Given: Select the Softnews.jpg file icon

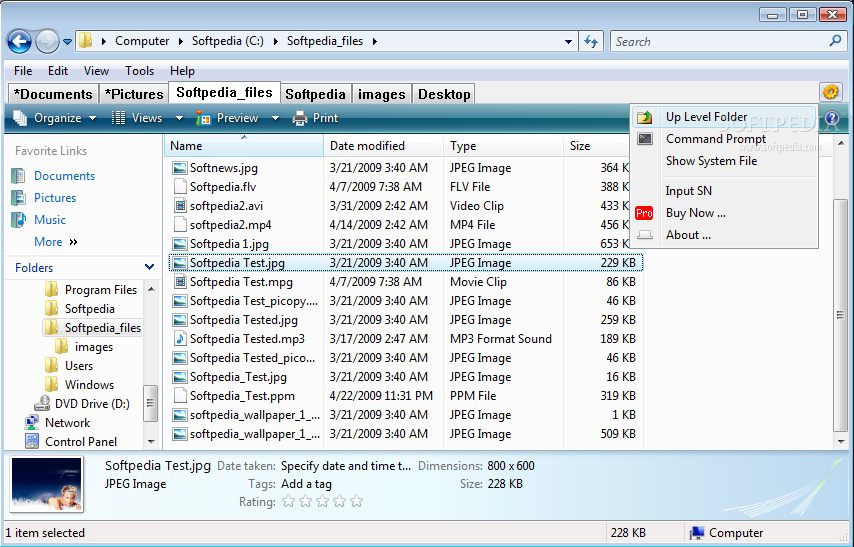Looking at the screenshot, I should click(x=180, y=168).
